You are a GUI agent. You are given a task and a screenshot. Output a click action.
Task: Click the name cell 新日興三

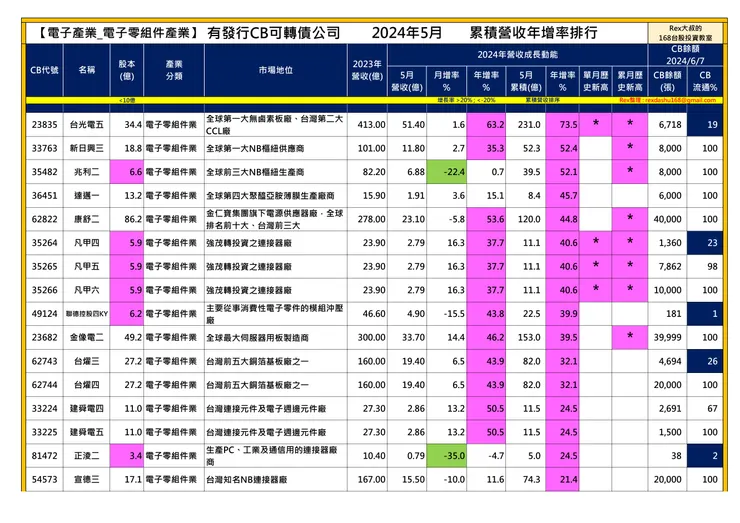tap(86, 148)
